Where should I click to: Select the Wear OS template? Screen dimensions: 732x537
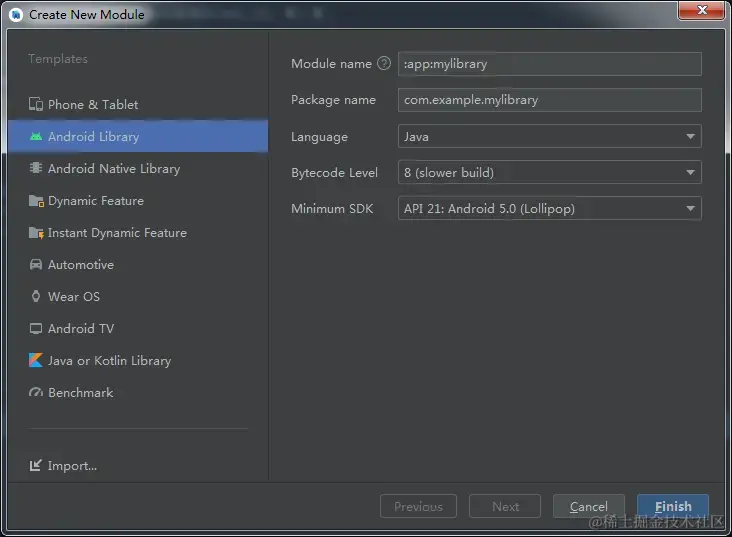point(138,297)
